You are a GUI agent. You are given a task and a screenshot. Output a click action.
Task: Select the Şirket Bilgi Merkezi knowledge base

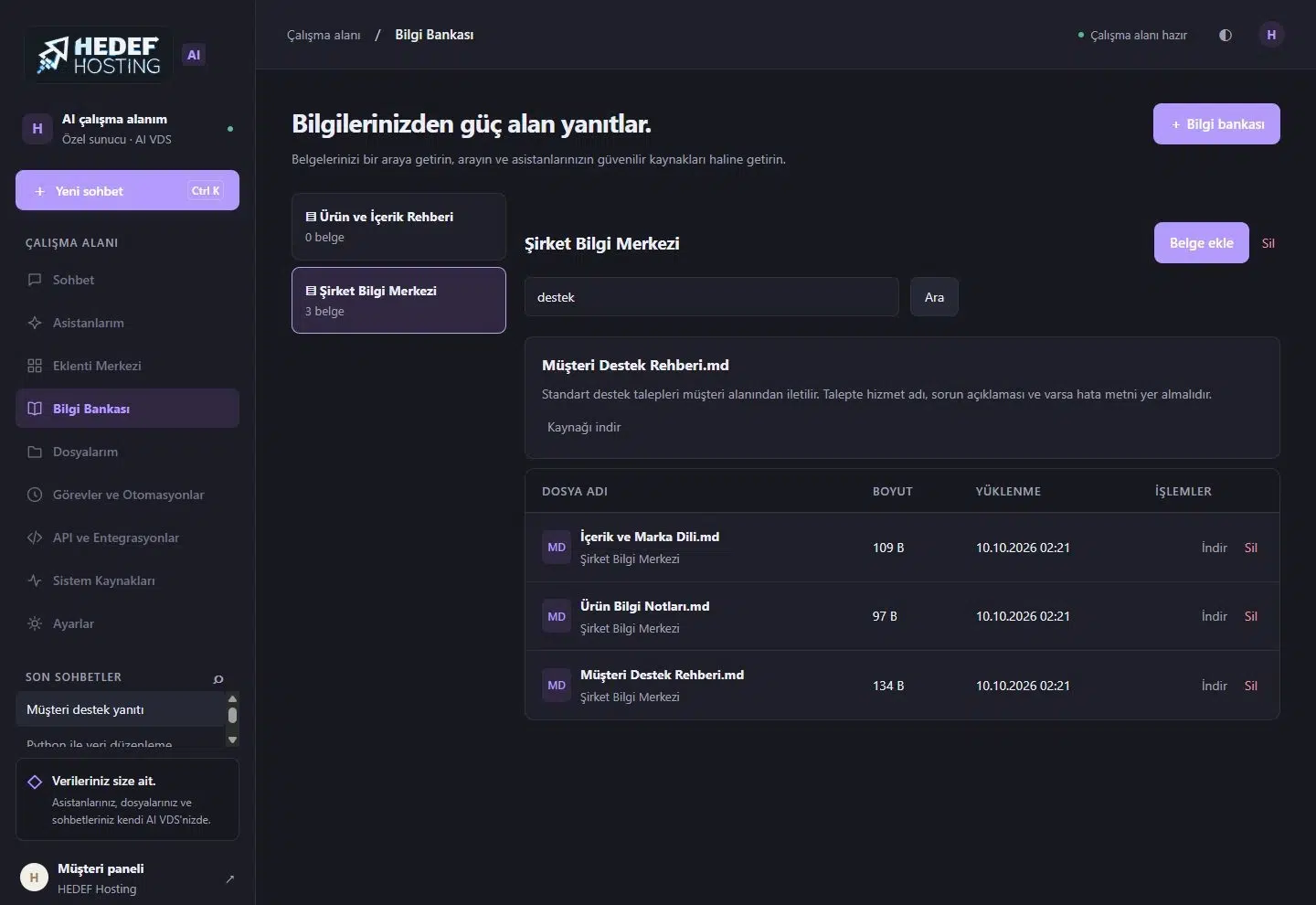click(398, 300)
